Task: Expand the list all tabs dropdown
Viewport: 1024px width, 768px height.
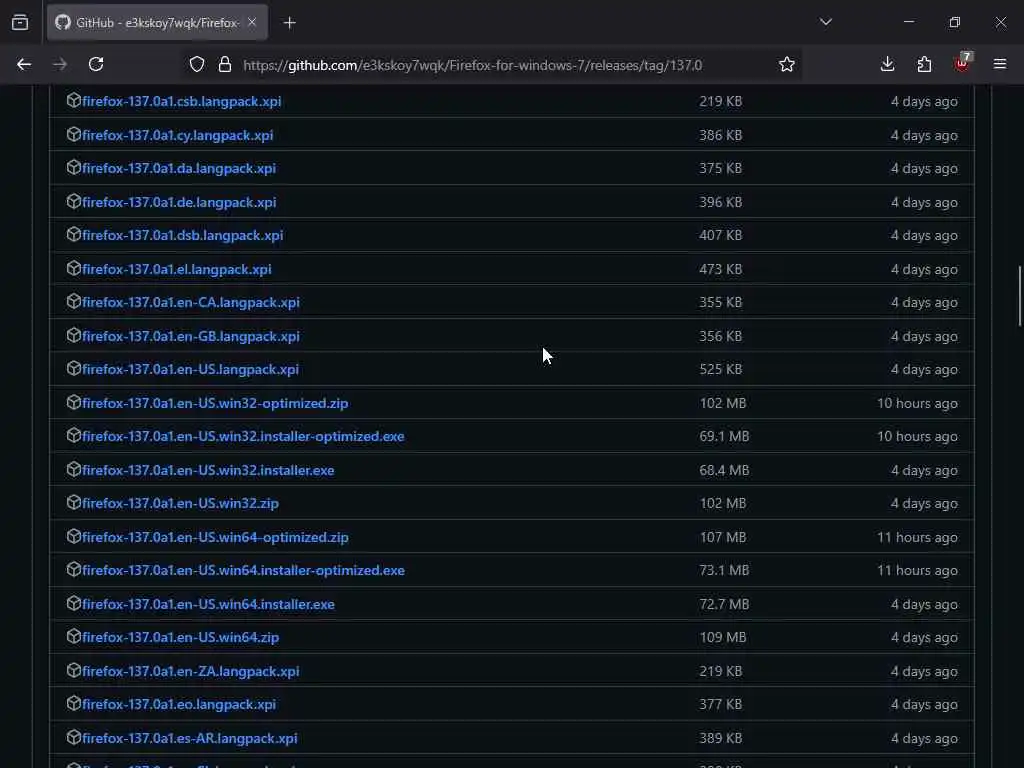Action: point(825,22)
